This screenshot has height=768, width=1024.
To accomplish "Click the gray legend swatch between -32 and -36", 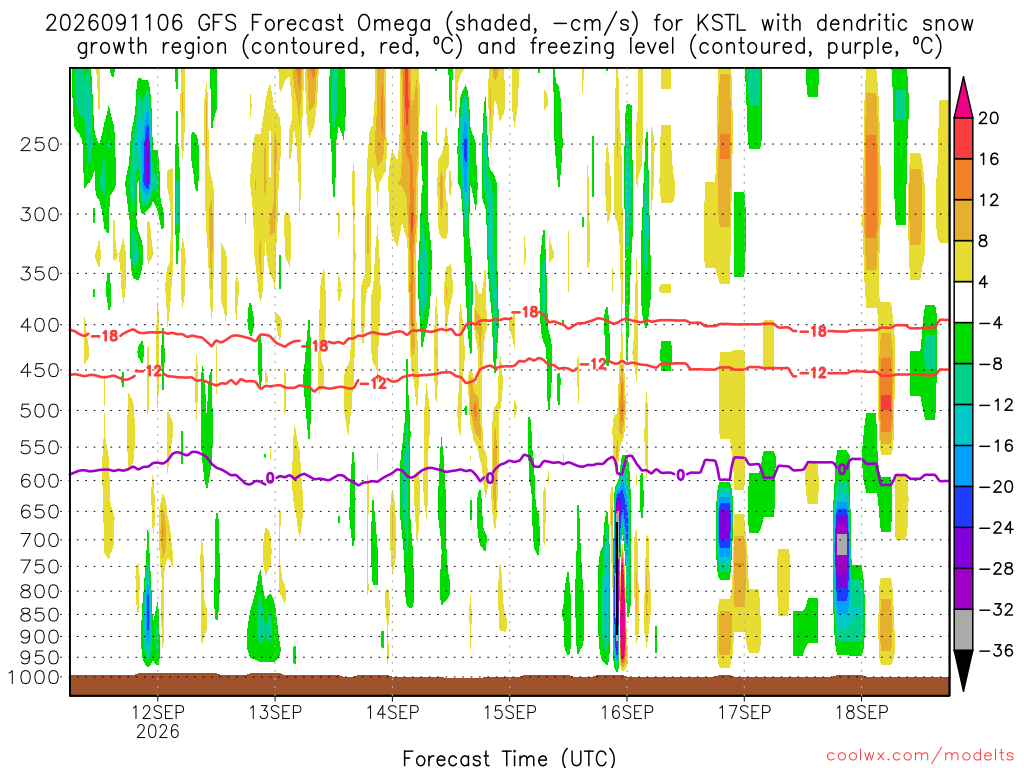I will [963, 630].
